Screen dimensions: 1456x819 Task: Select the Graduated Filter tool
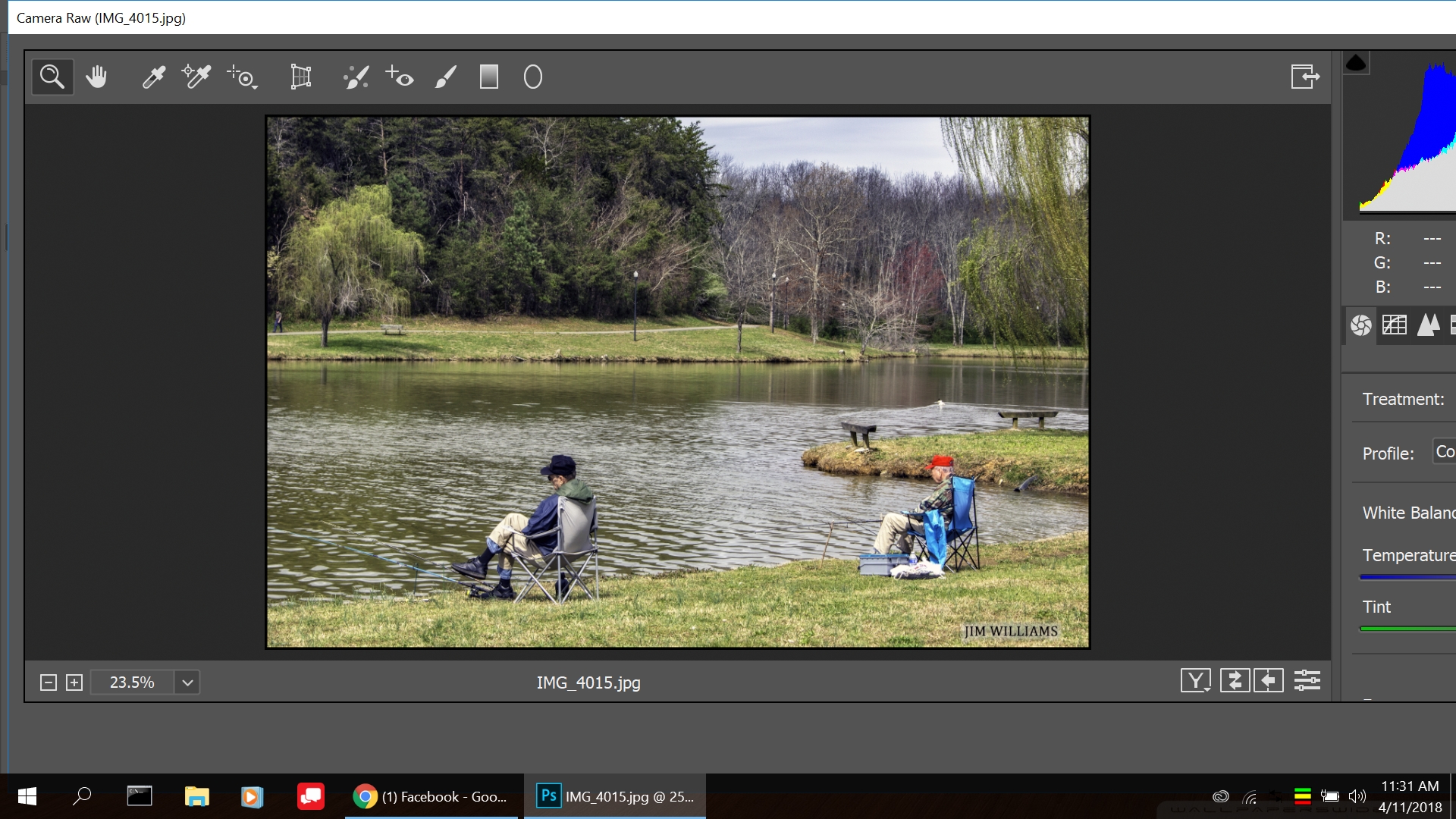tap(489, 77)
